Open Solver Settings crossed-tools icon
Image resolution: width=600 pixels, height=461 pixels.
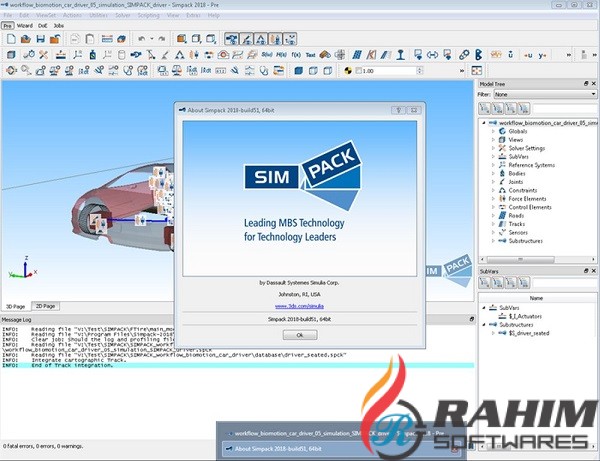(x=43, y=55)
